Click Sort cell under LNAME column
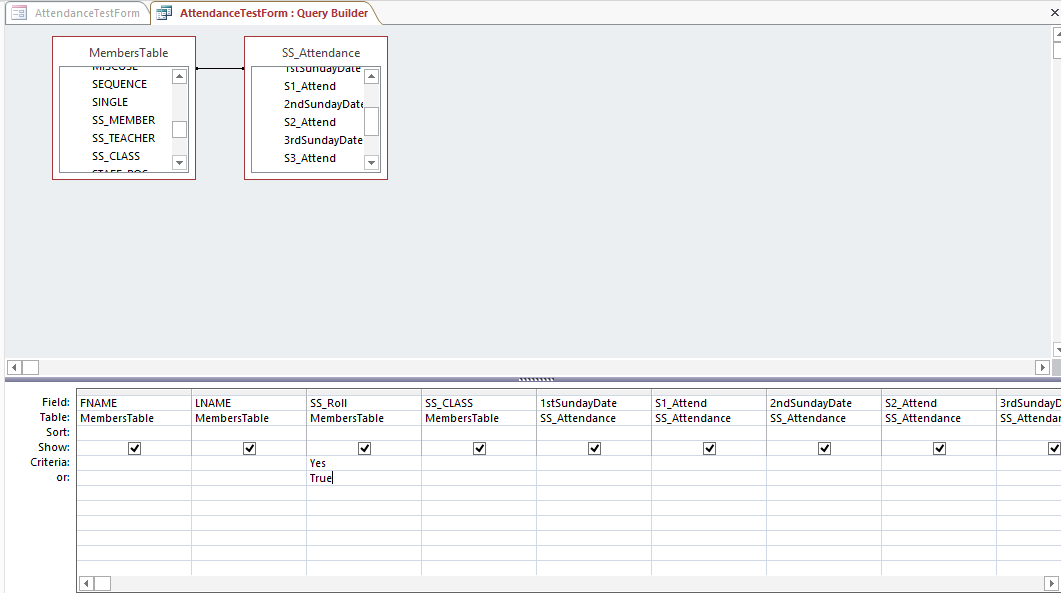Image resolution: width=1061 pixels, height=593 pixels. [249, 433]
